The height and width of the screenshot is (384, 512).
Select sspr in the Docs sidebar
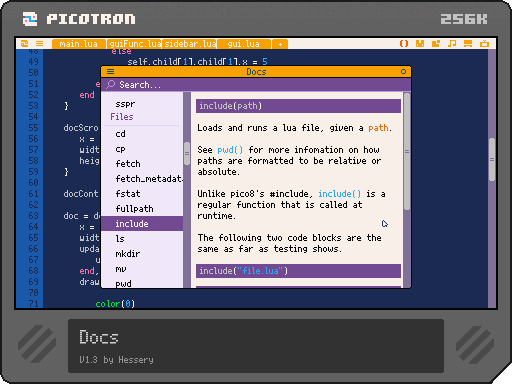tap(125, 104)
